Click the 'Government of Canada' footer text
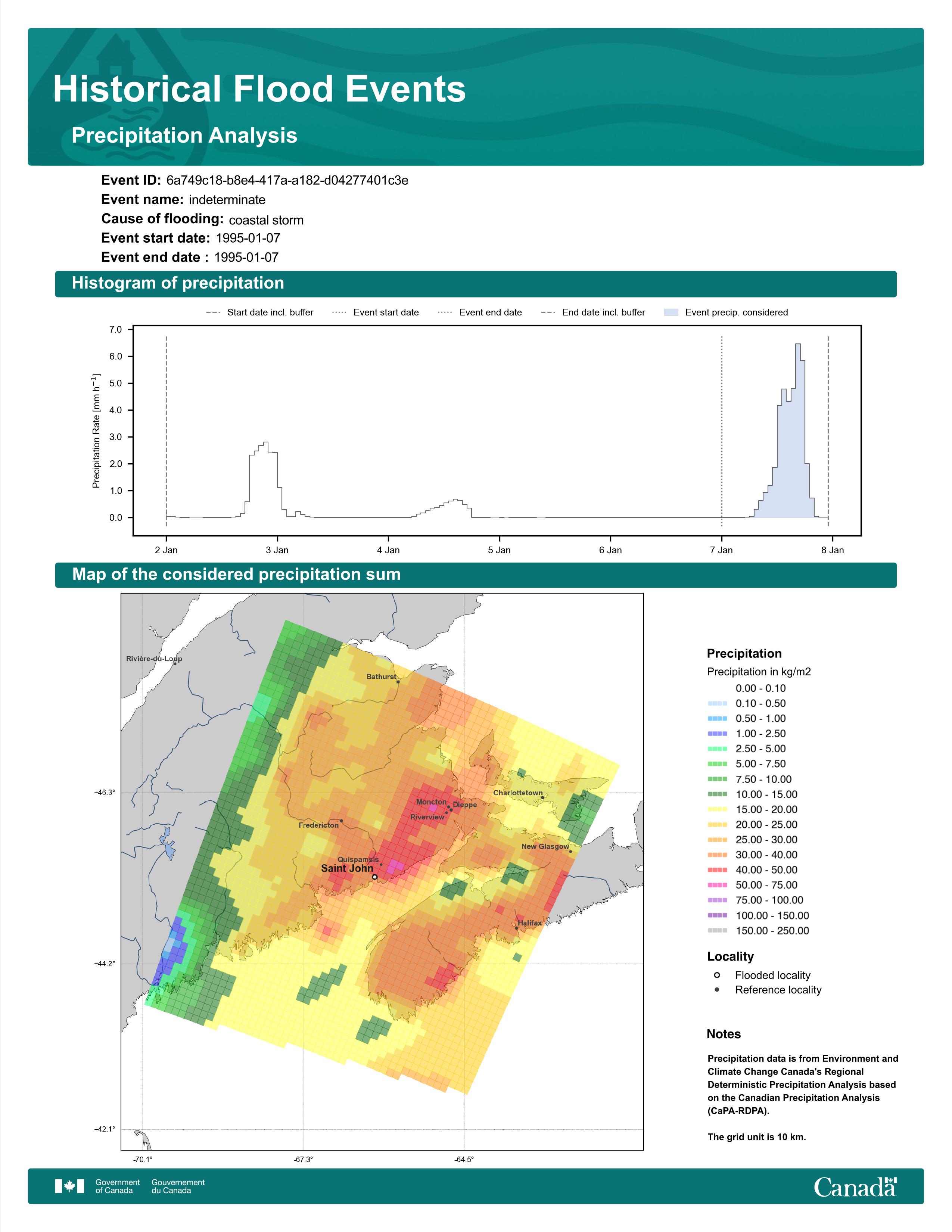 (117, 1186)
